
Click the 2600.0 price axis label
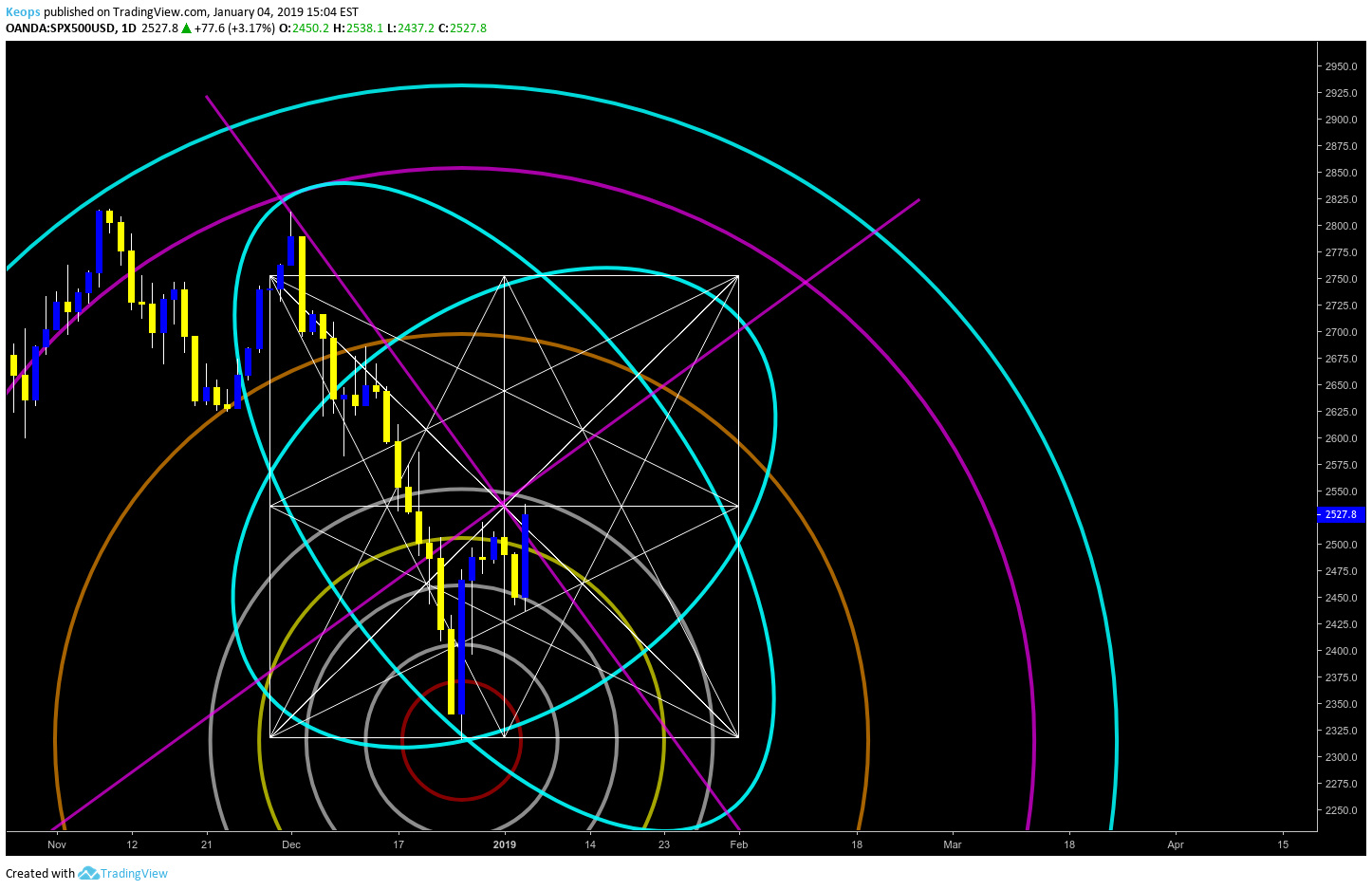tap(1341, 438)
